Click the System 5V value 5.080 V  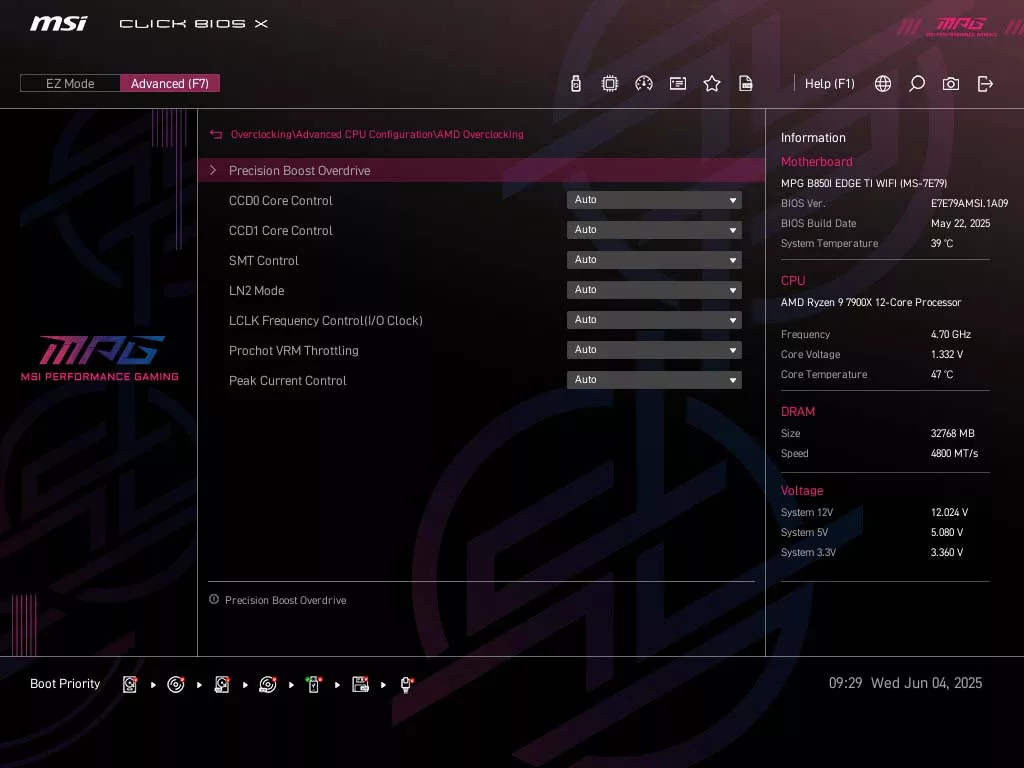(946, 532)
